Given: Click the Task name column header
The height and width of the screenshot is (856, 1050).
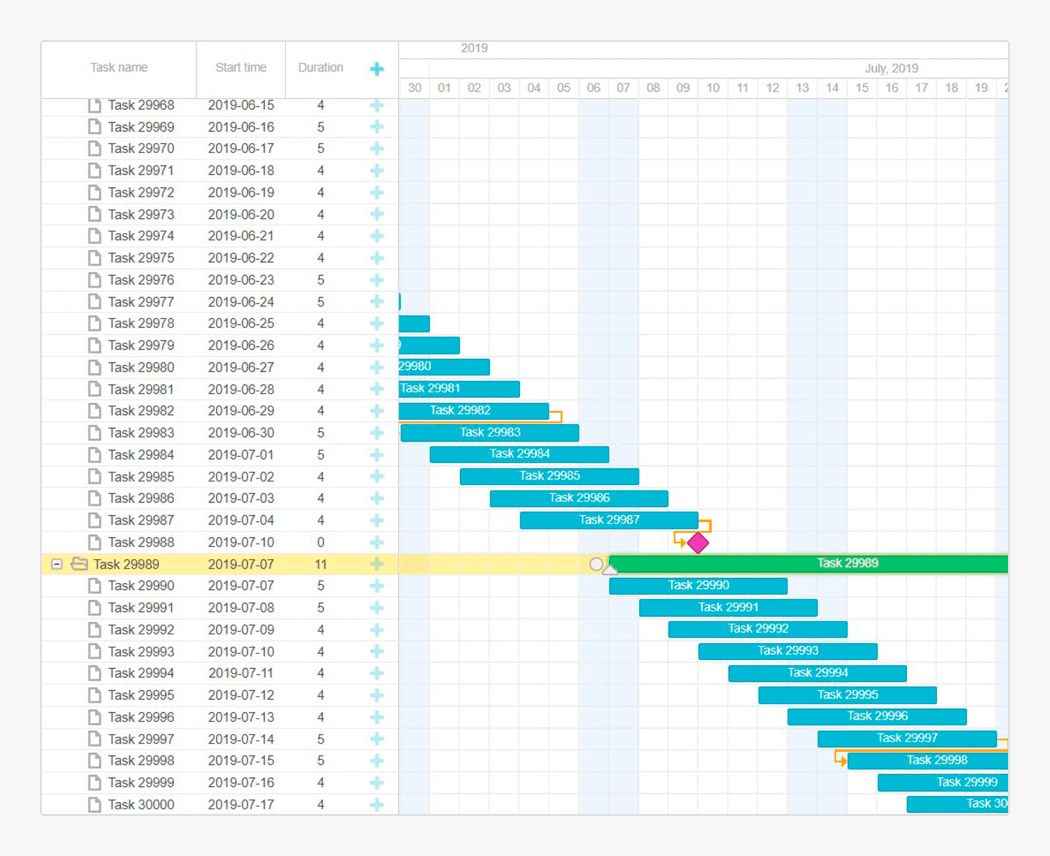Looking at the screenshot, I should [x=119, y=68].
